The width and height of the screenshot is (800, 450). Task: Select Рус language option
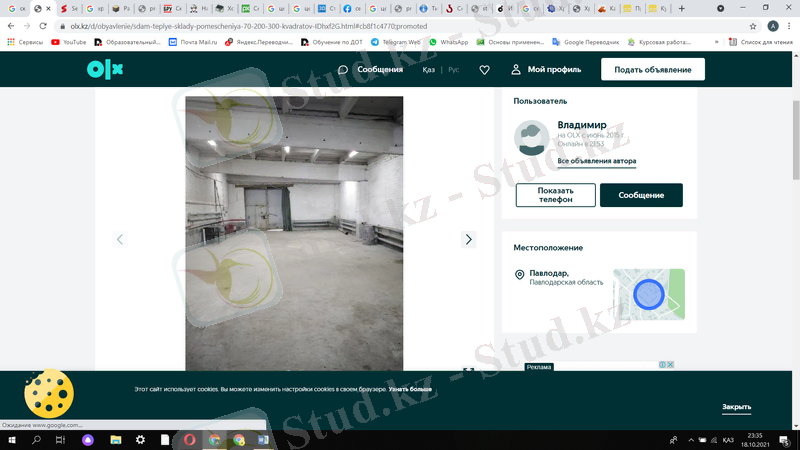point(453,70)
